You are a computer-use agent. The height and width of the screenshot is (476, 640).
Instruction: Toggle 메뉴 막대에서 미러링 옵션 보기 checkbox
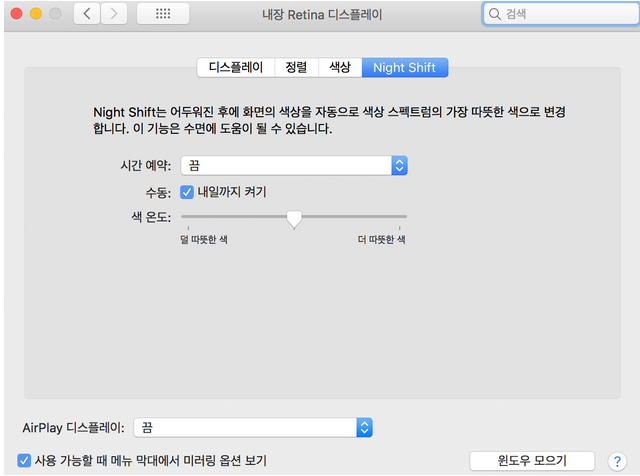24,460
